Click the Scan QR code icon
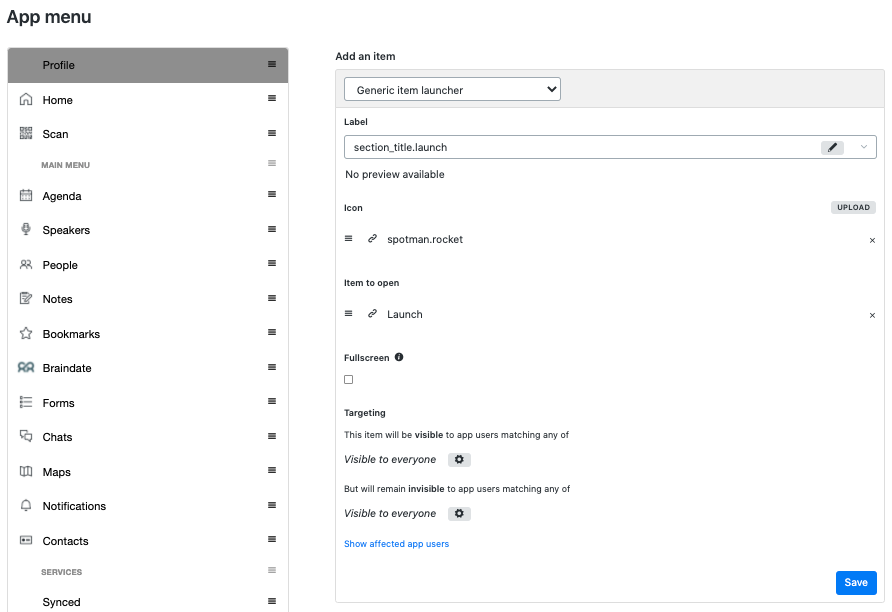This screenshot has width=892, height=612. click(x=26, y=133)
